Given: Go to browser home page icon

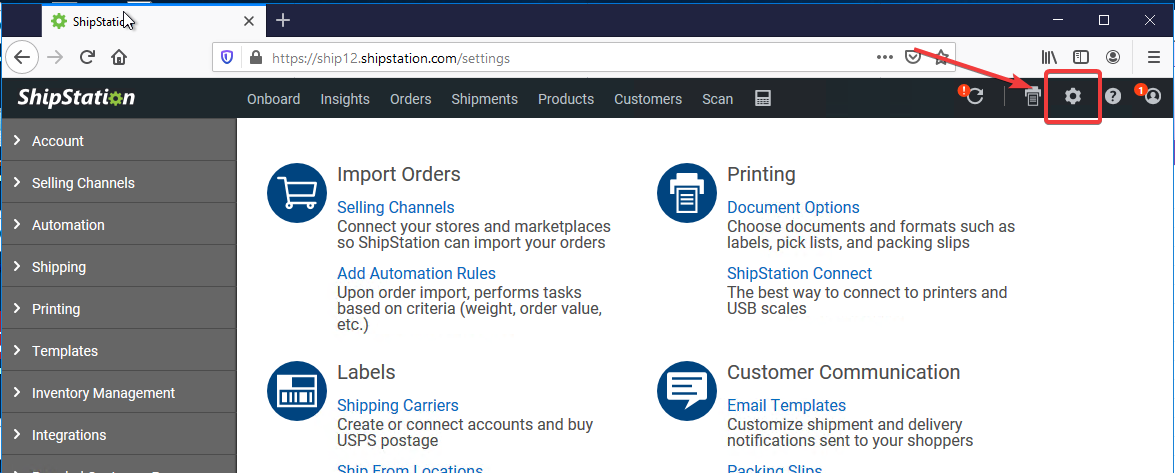Looking at the screenshot, I should (x=118, y=58).
